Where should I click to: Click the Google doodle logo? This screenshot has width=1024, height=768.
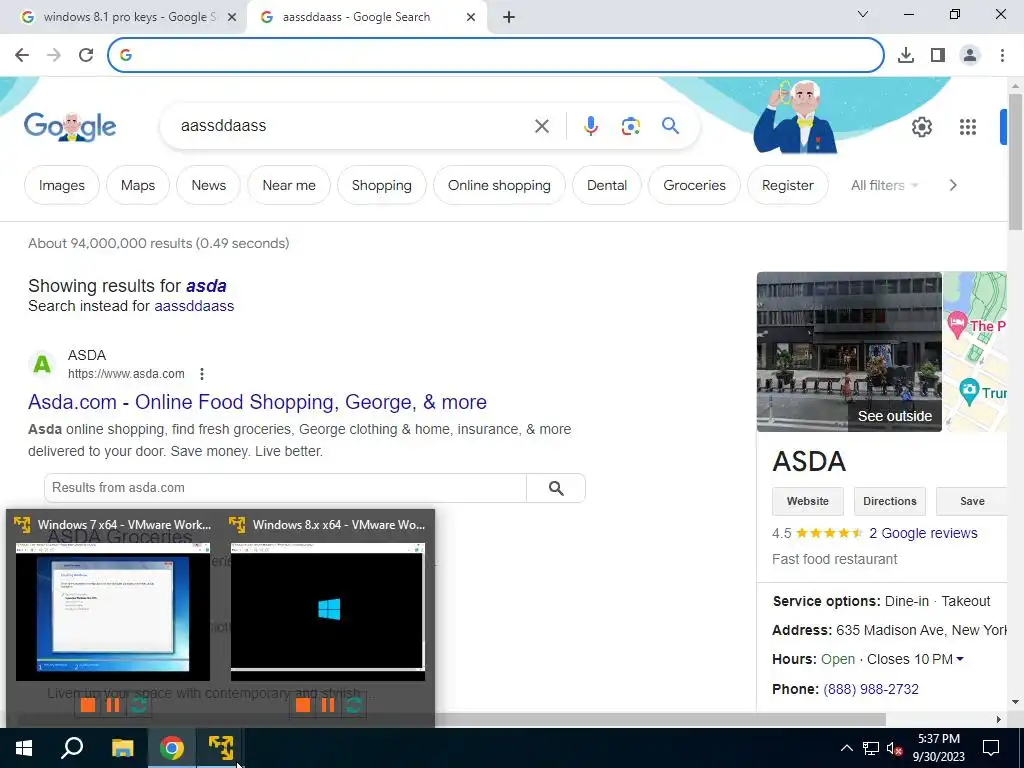[x=70, y=127]
